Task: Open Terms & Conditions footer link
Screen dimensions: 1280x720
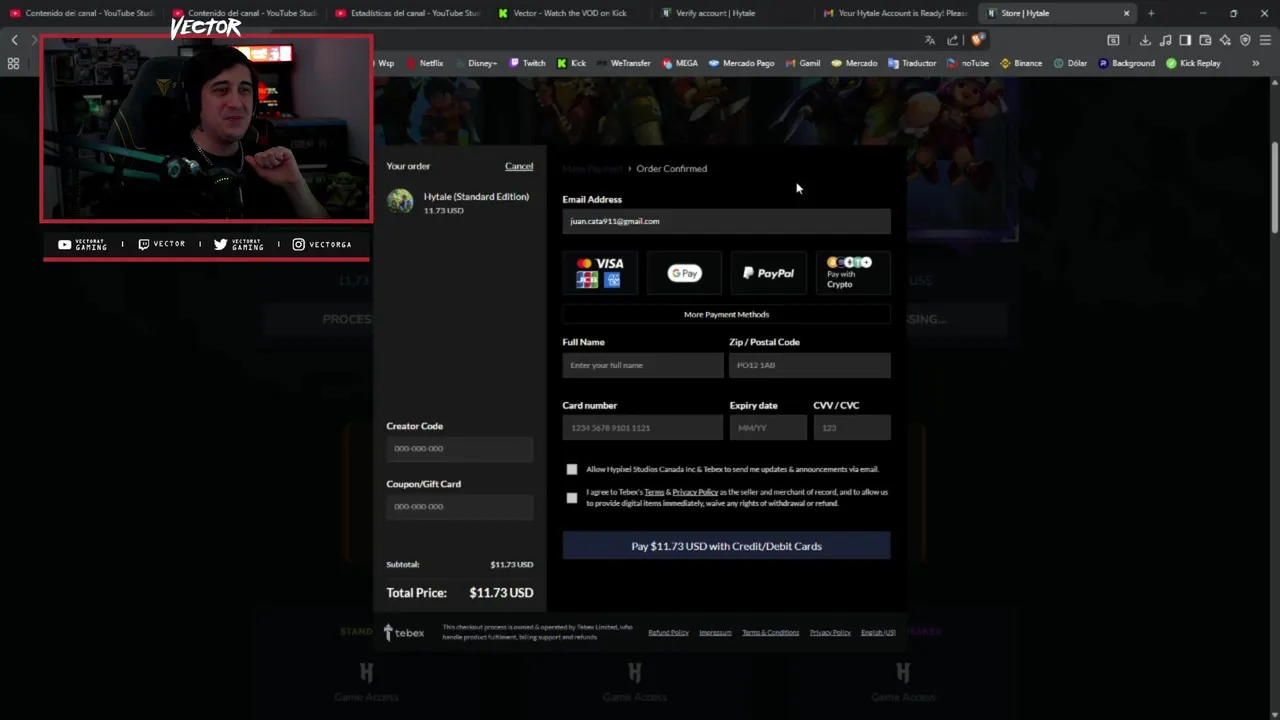Action: click(x=770, y=632)
